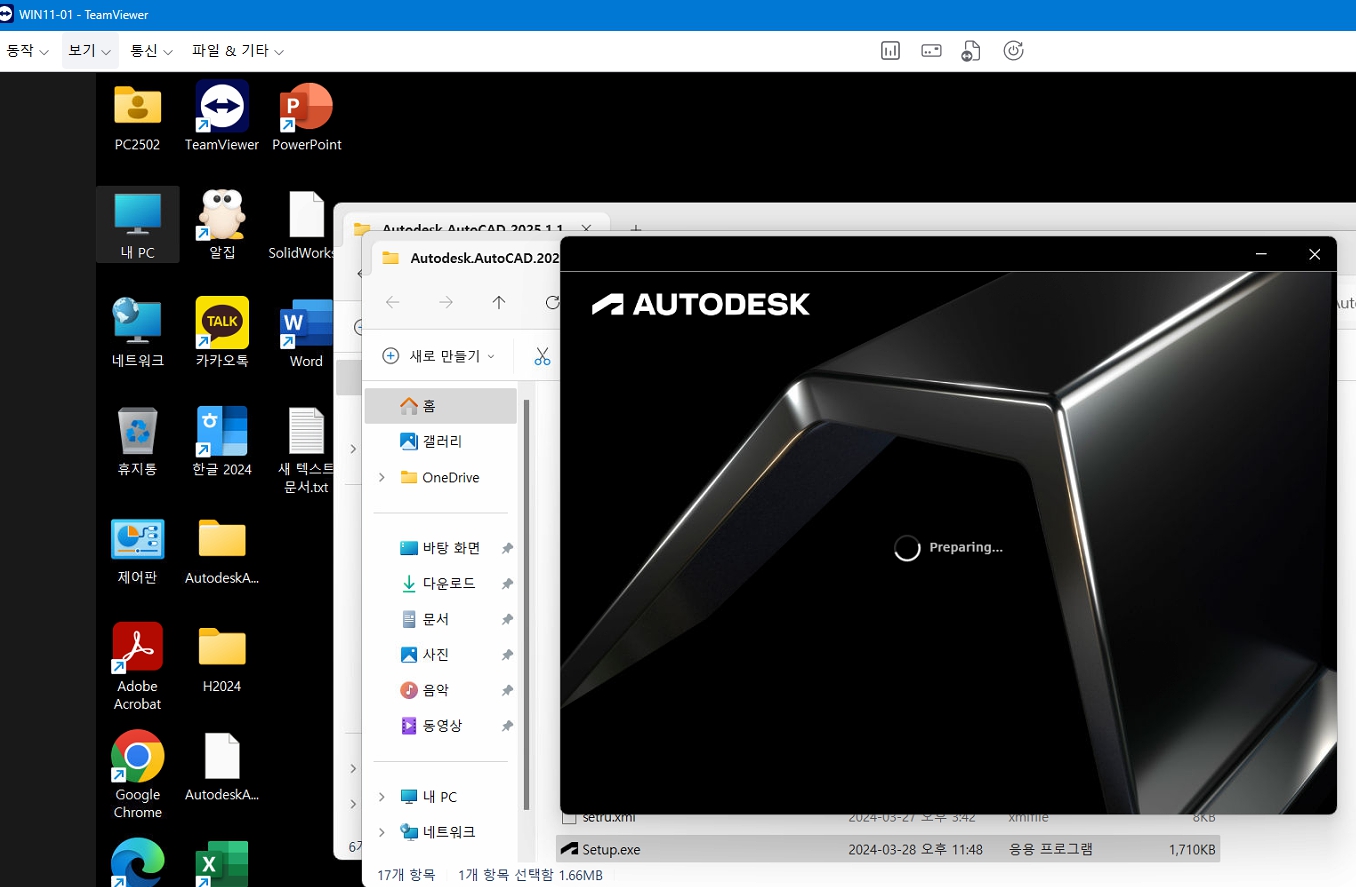Unpin 바탕 화면 using its pin icon

[507, 548]
